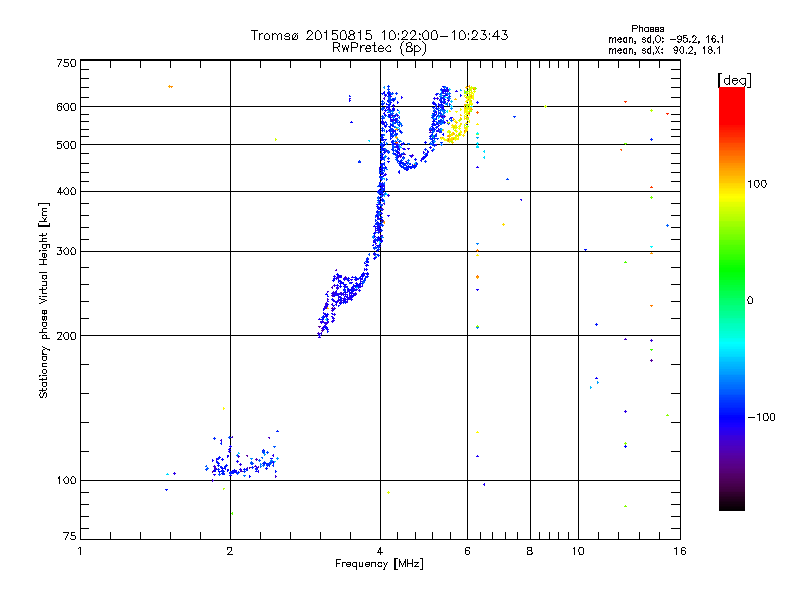This screenshot has width=800, height=600.
Task: Click the 'Frequency [MHz]' x-axis label
Action: point(379,564)
